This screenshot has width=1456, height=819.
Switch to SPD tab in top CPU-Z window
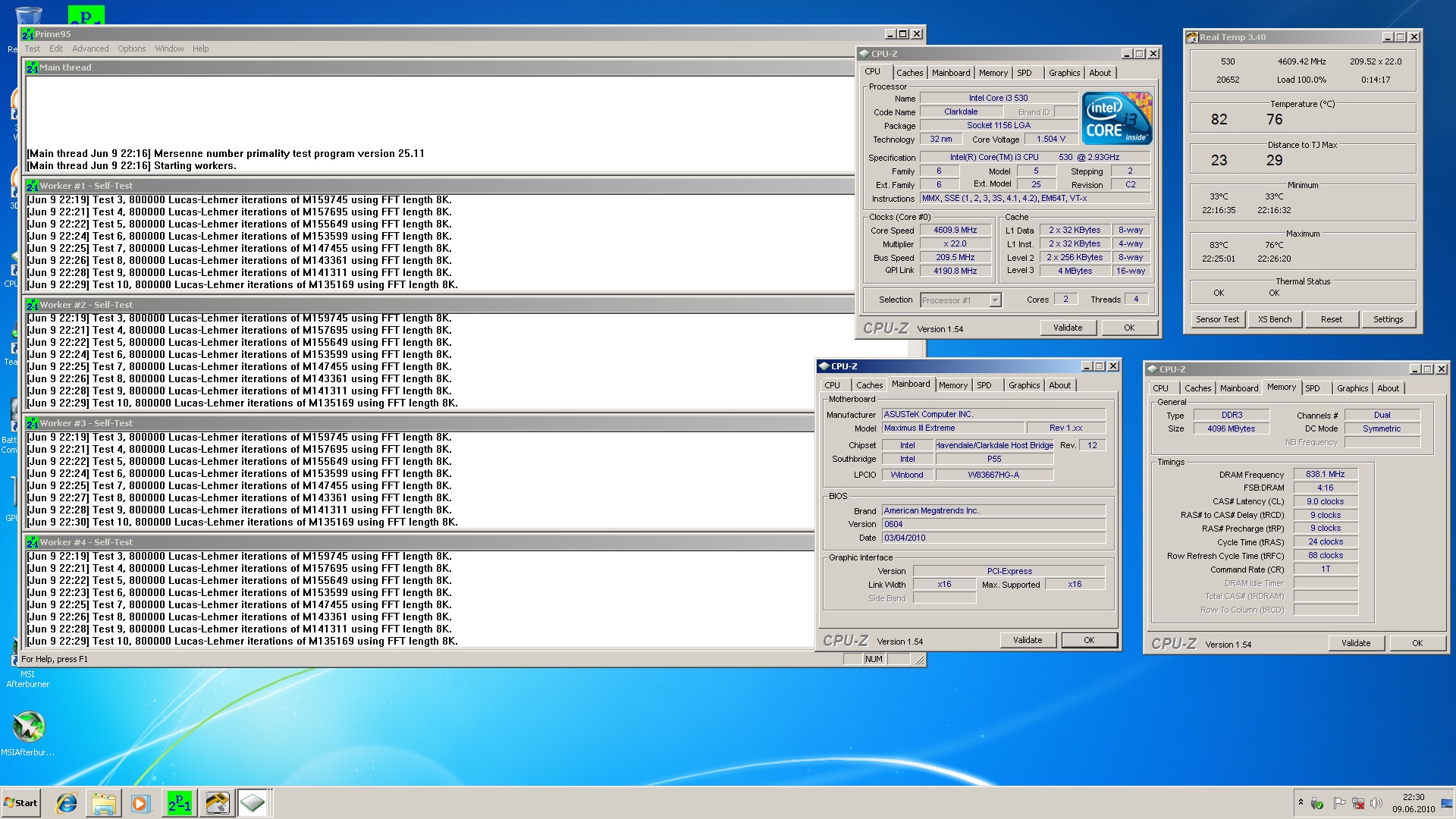1024,73
